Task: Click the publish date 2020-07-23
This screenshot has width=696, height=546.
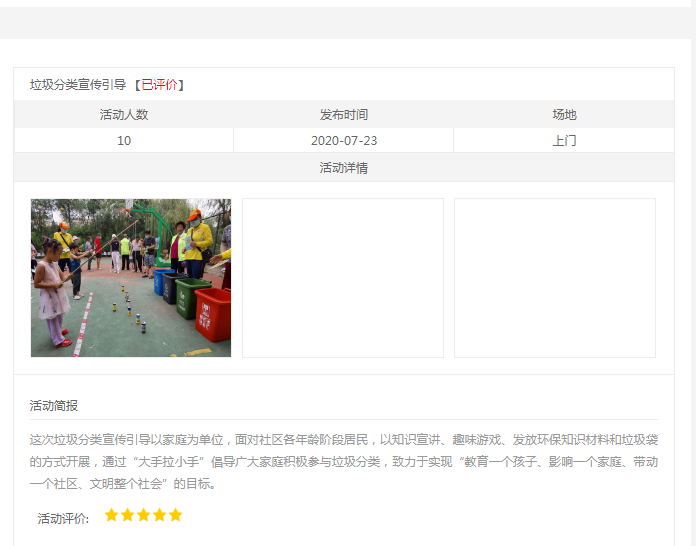Action: (x=344, y=141)
